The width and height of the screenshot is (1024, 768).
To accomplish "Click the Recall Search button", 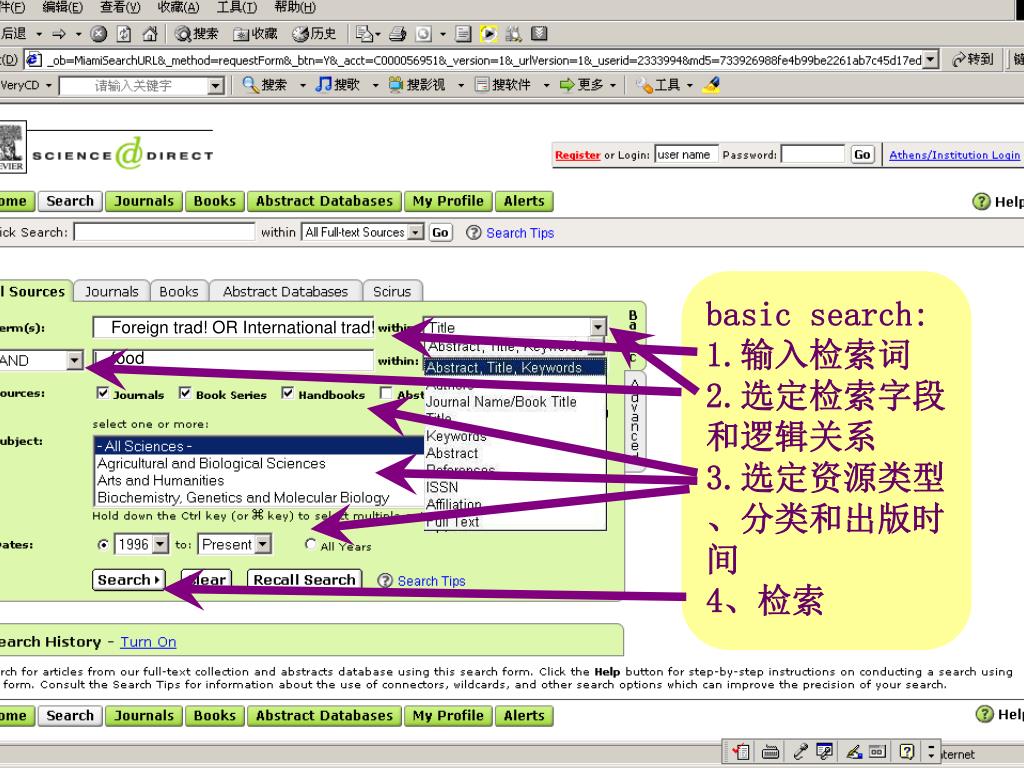I will point(304,579).
